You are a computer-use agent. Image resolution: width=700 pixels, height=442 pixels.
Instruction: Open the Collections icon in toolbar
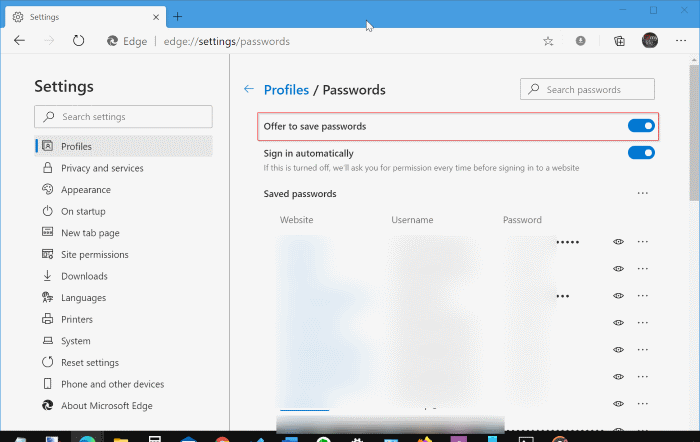tap(619, 41)
